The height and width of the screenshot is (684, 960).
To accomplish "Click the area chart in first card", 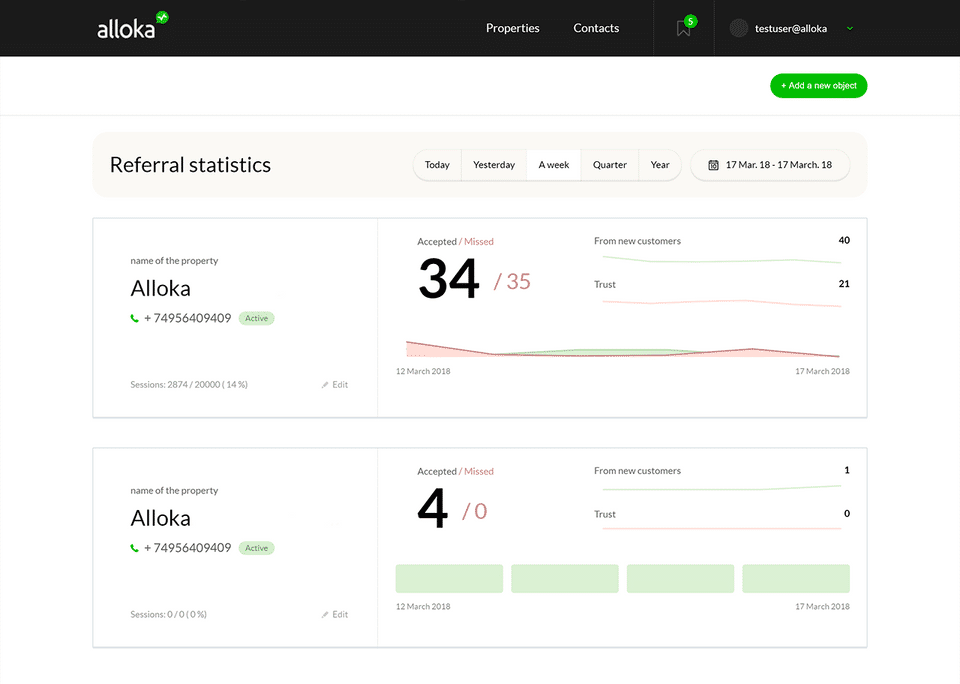I will point(623,349).
